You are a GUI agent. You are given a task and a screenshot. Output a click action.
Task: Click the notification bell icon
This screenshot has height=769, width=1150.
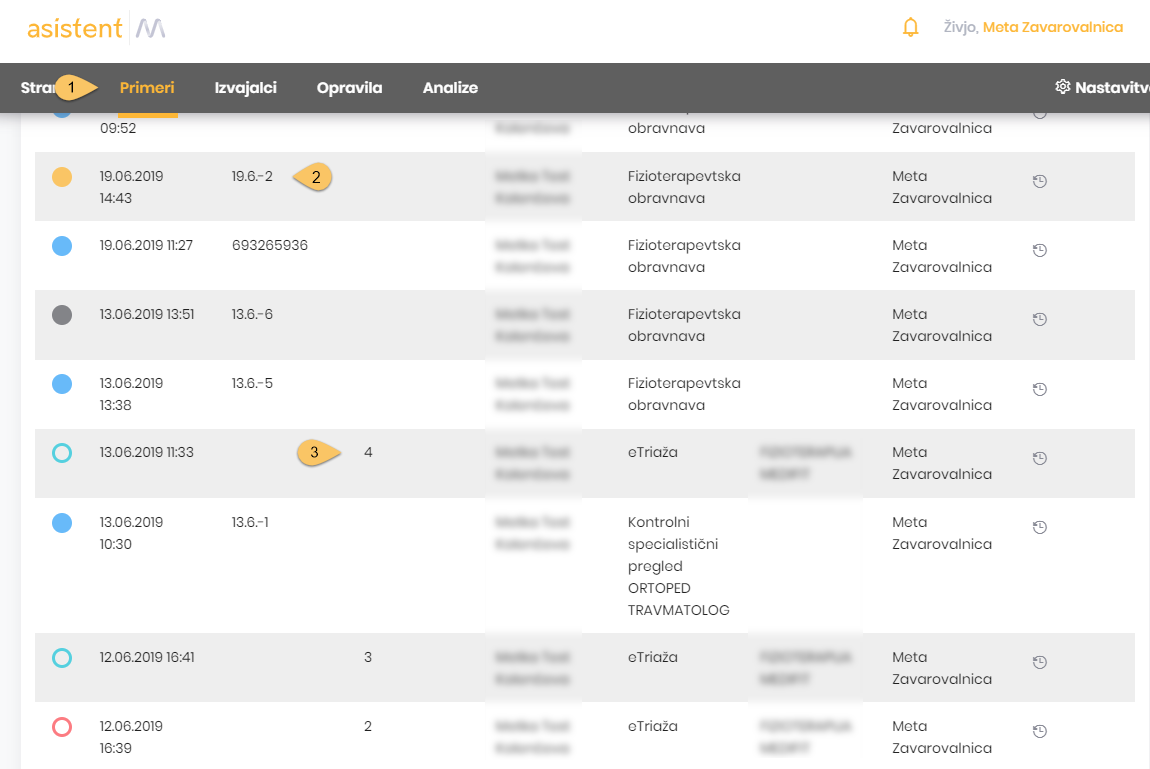910,28
